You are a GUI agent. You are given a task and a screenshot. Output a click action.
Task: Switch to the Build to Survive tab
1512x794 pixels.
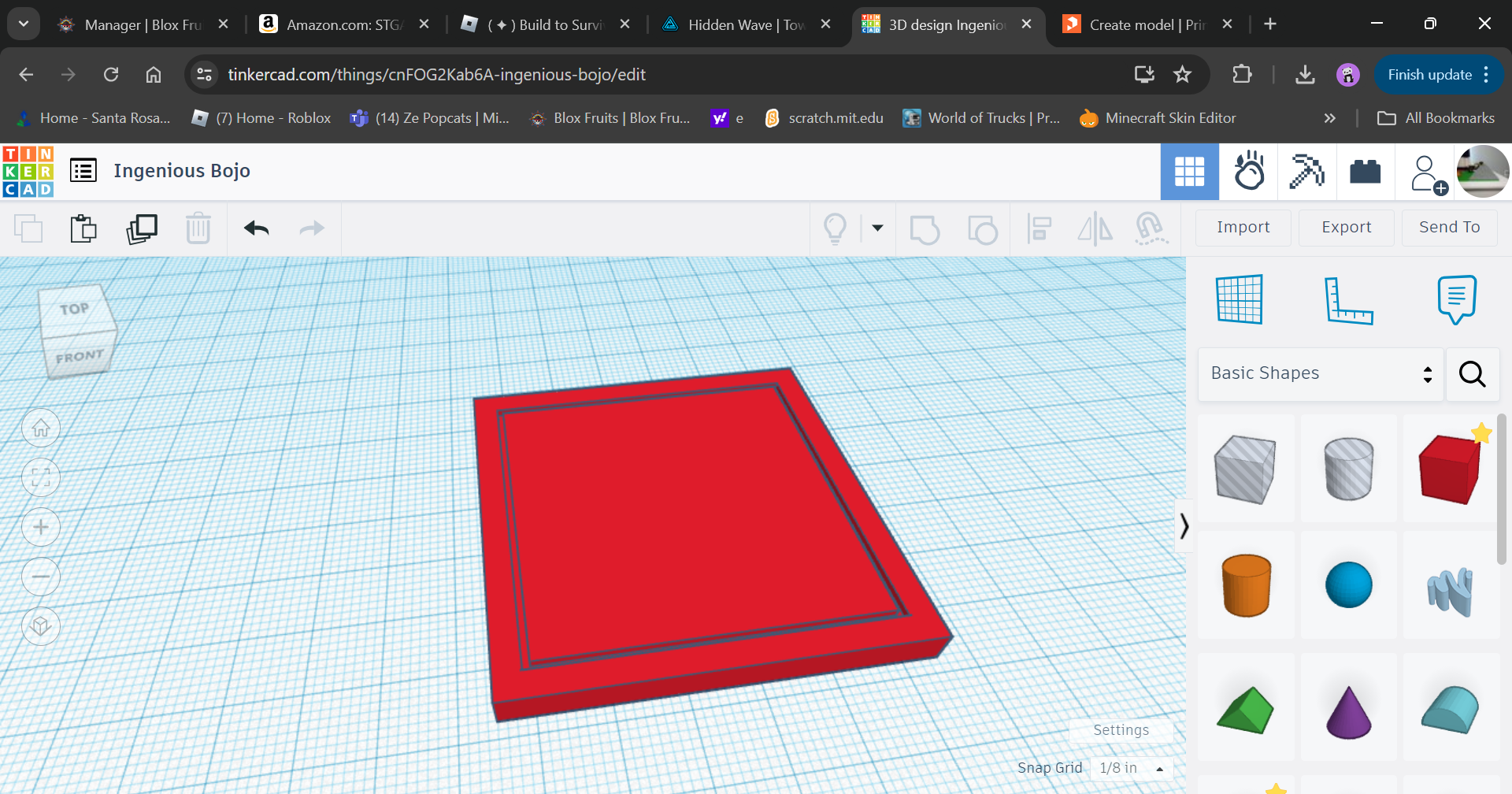click(545, 25)
